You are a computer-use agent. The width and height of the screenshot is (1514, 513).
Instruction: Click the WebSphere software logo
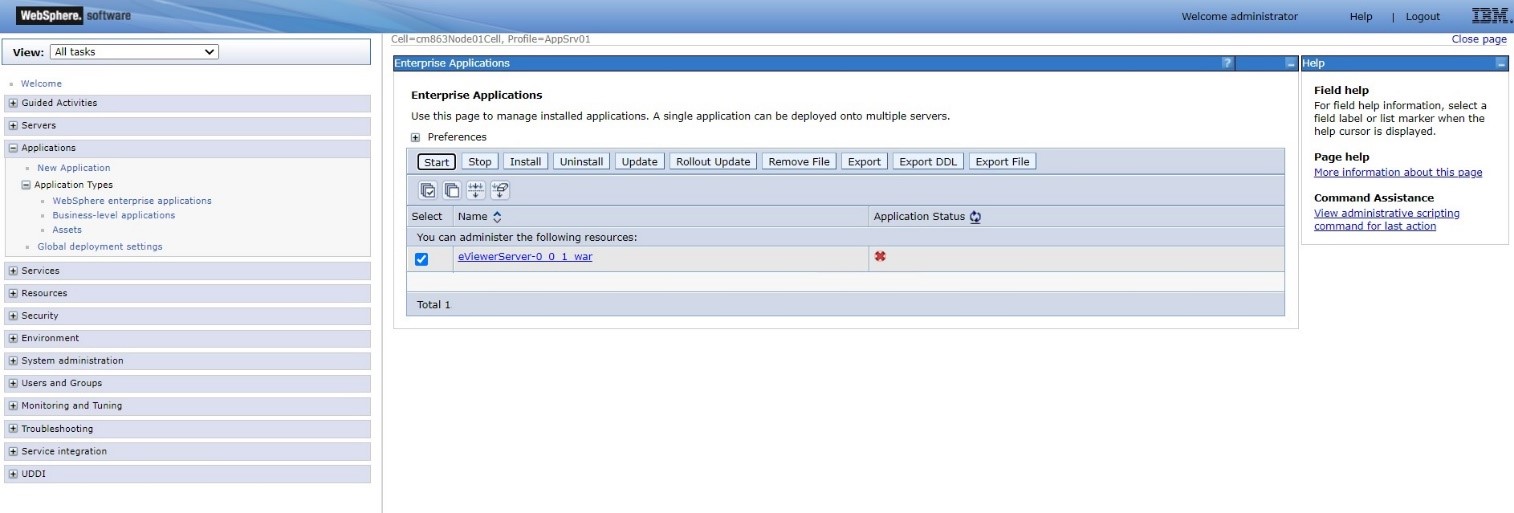(74, 15)
